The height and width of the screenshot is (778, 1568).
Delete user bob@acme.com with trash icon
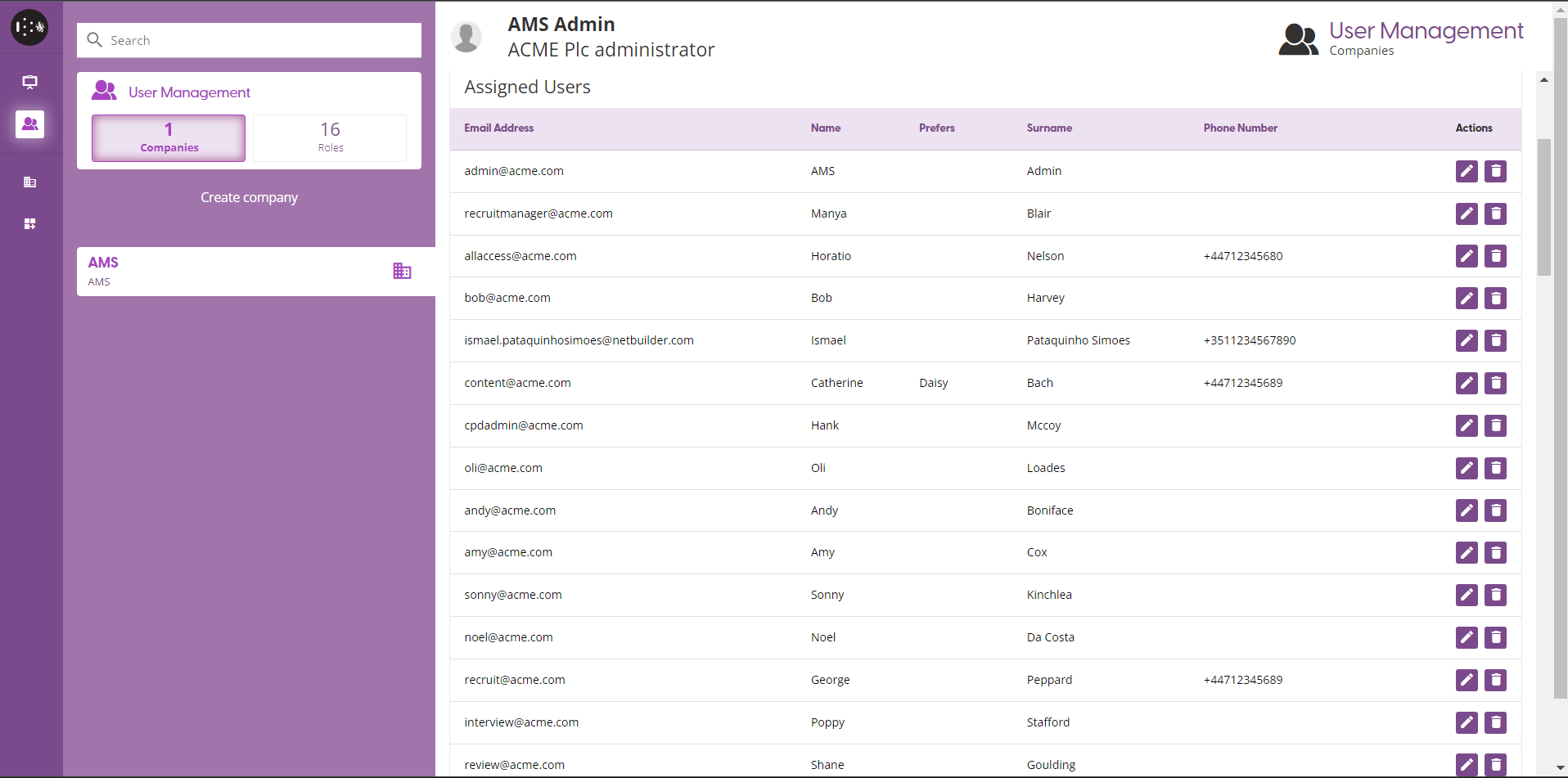pos(1495,299)
